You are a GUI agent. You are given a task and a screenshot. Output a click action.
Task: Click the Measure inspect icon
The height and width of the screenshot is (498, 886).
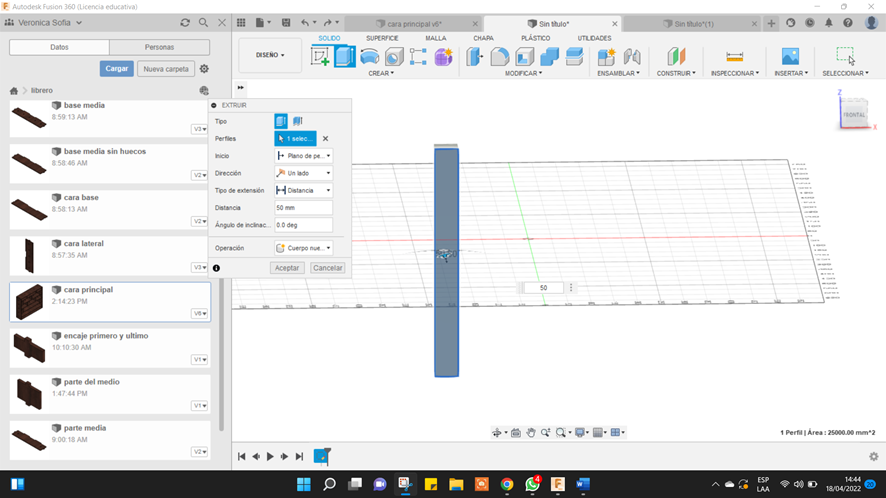pos(735,57)
